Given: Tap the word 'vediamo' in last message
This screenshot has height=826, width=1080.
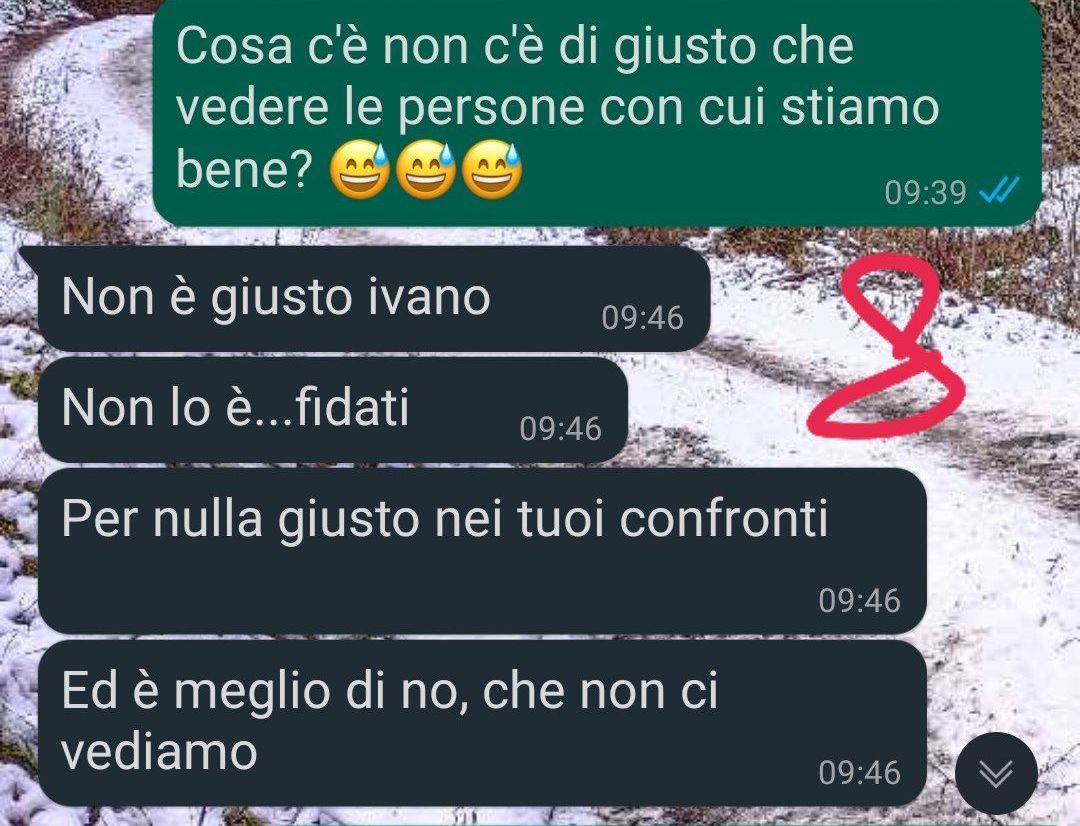Looking at the screenshot, I should click(x=159, y=751).
